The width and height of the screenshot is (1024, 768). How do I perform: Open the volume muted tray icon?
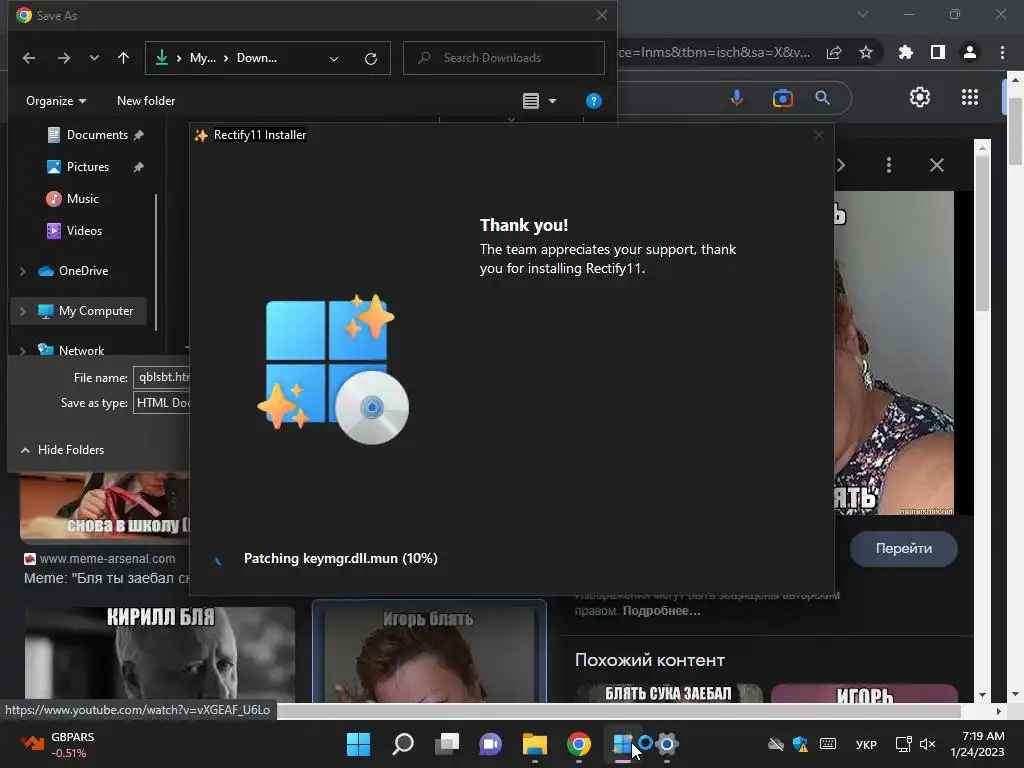[927, 744]
